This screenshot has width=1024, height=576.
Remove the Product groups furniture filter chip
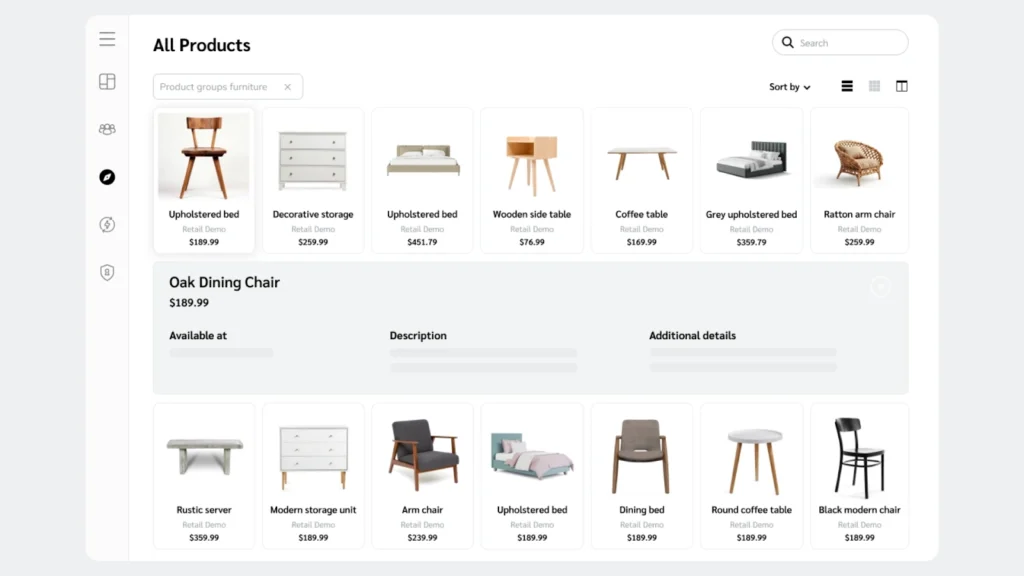[x=288, y=87]
